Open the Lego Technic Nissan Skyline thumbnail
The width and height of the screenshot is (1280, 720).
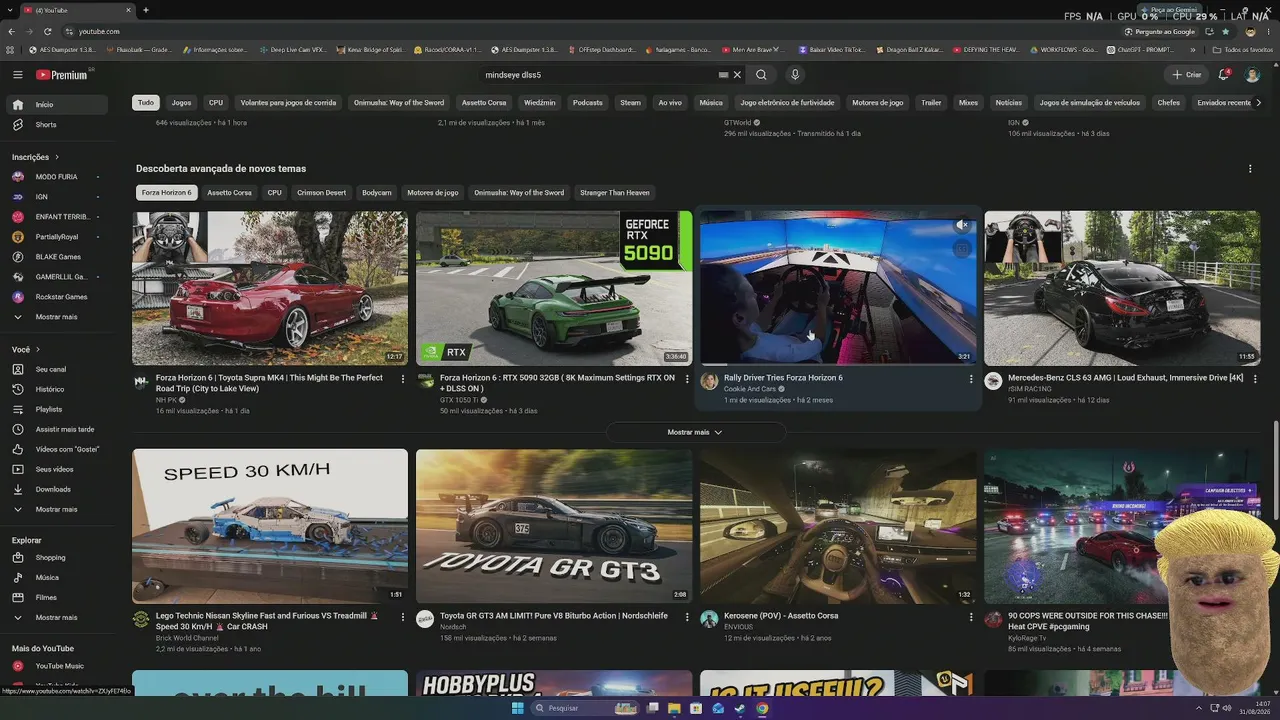[x=270, y=526]
